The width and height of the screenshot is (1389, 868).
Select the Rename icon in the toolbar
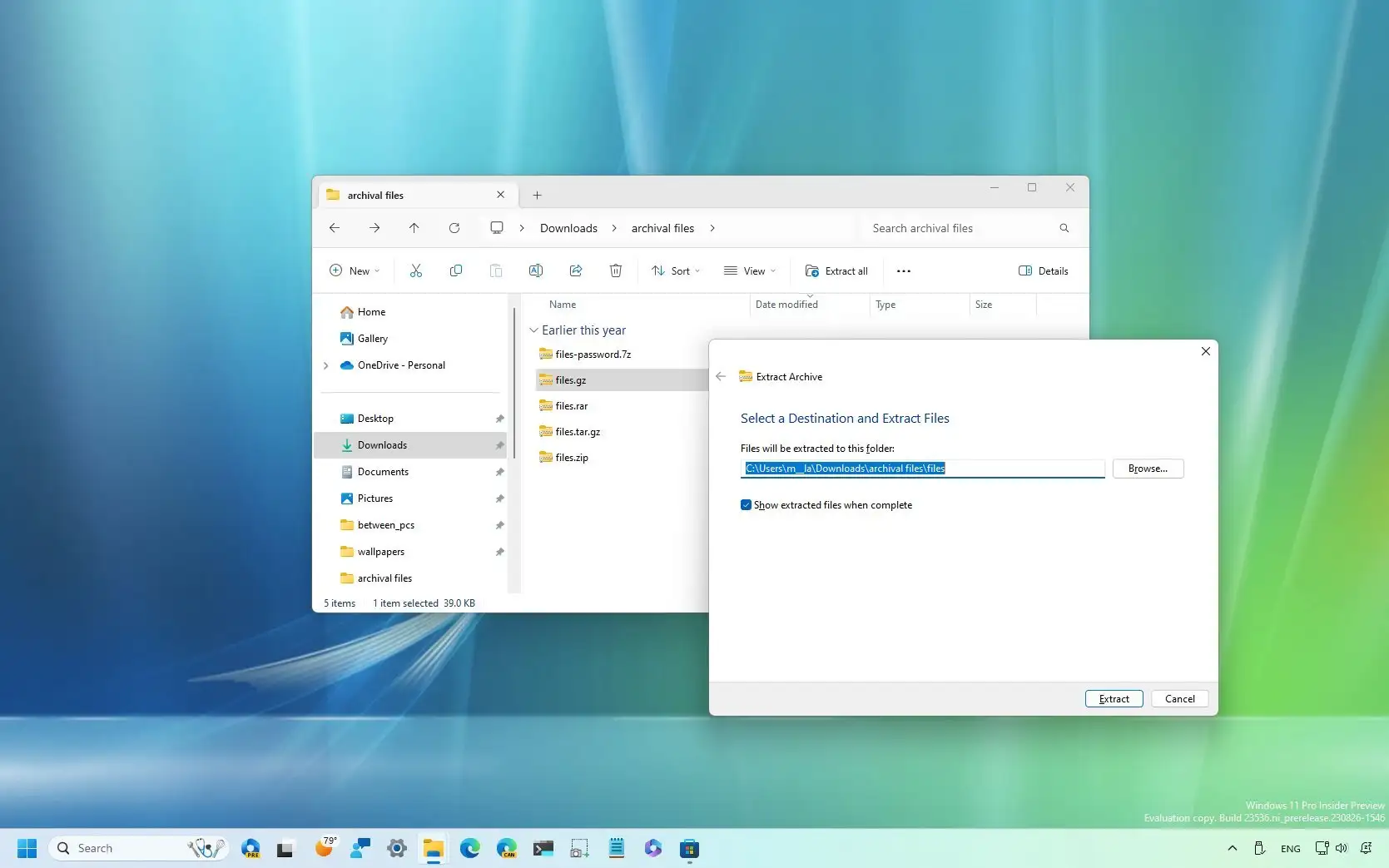(x=536, y=270)
